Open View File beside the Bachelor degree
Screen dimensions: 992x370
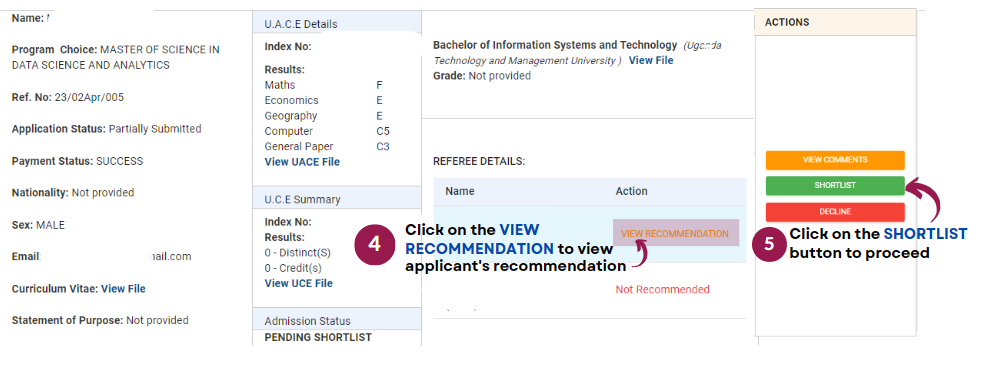651,61
